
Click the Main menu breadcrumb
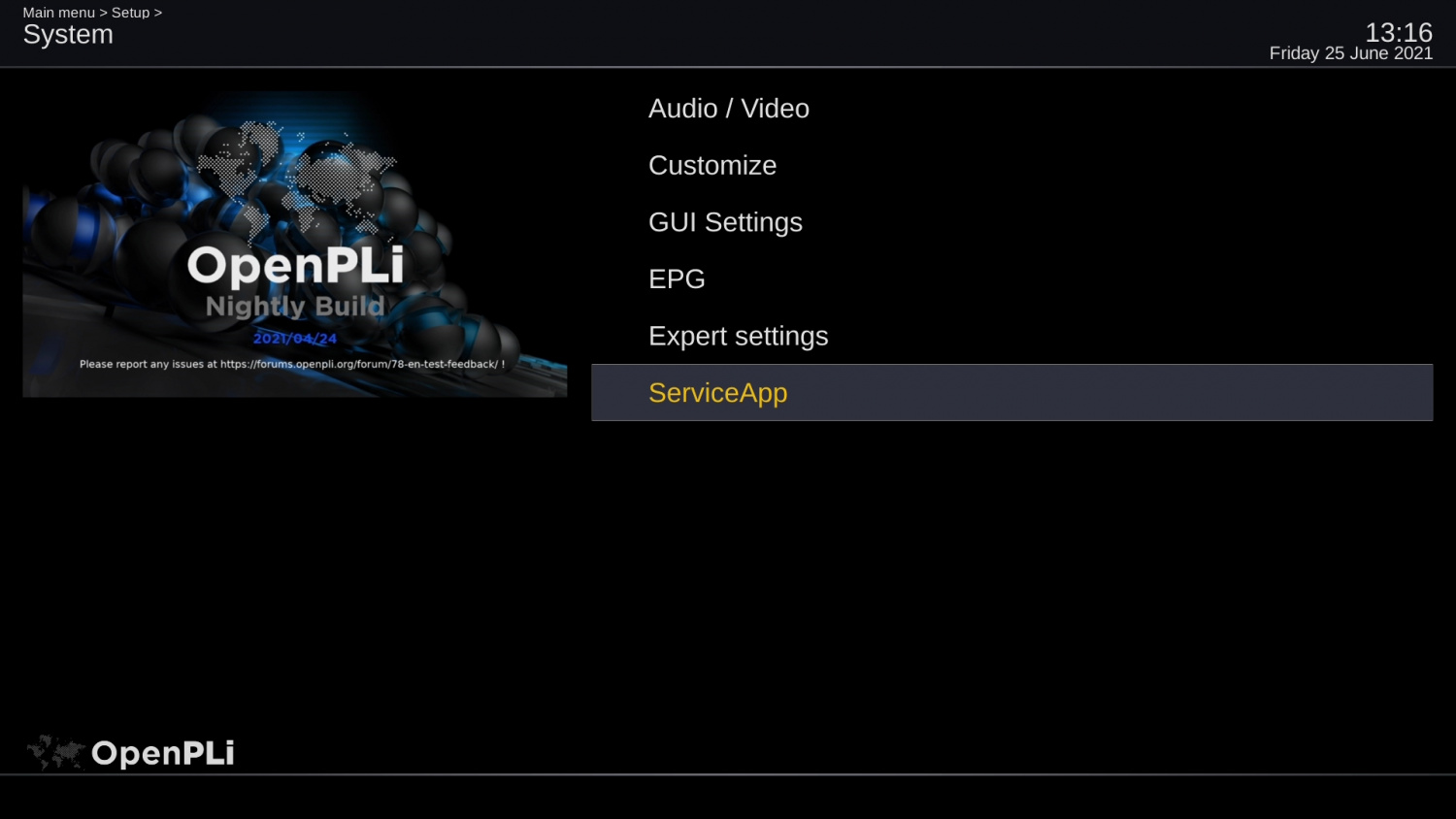(x=59, y=13)
